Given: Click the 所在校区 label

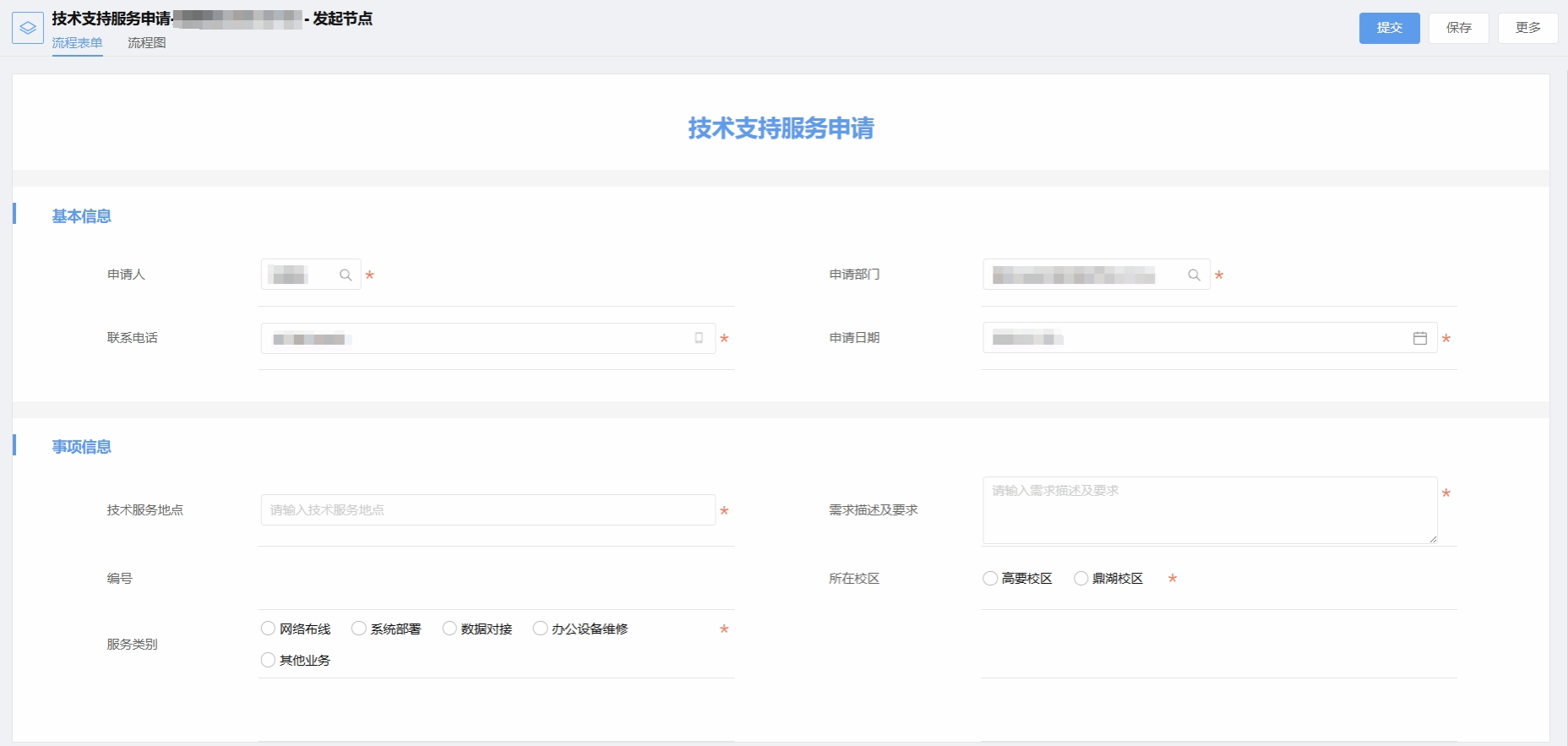Looking at the screenshot, I should [x=854, y=579].
